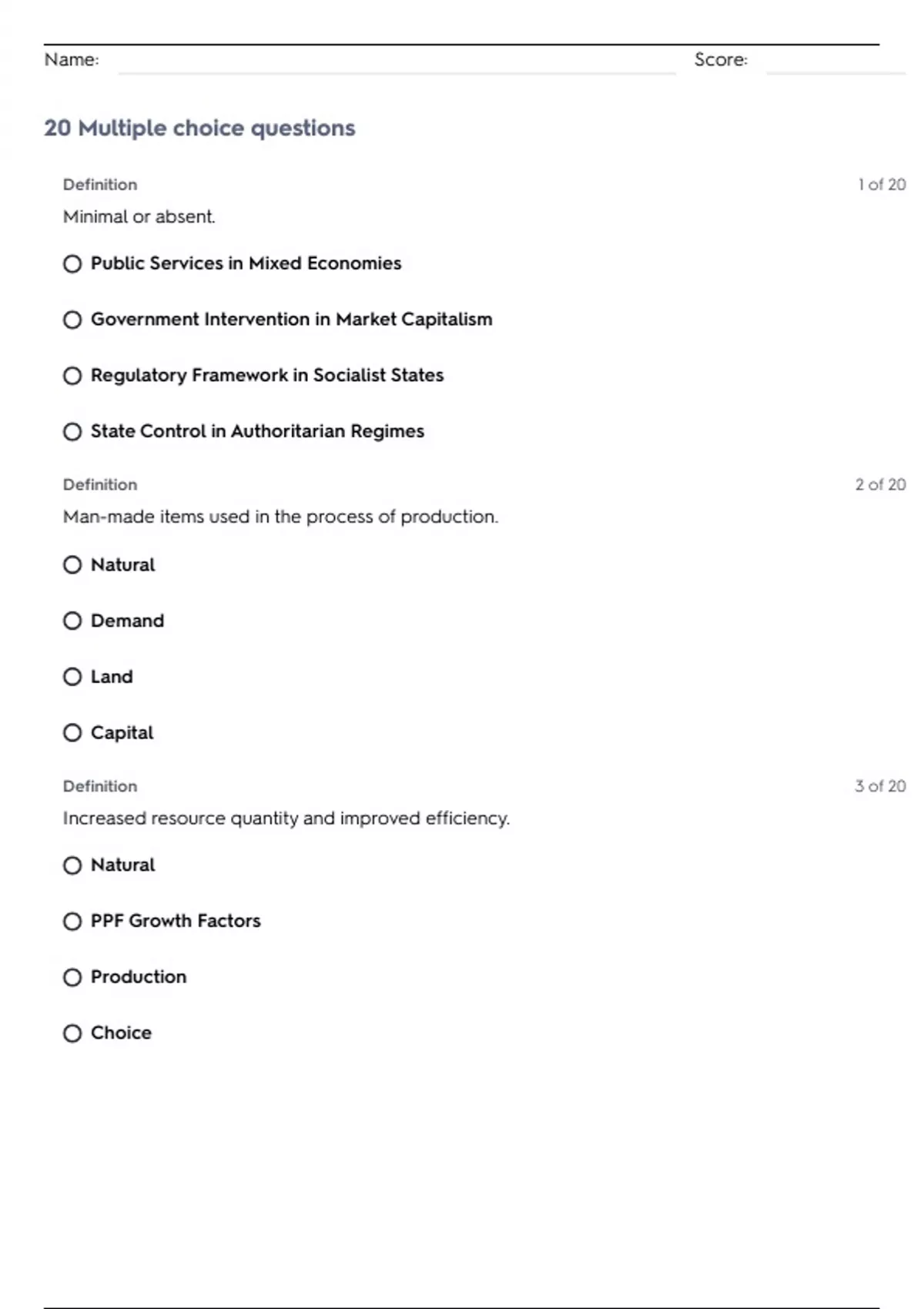This screenshot has width=924, height=1309.
Task: Select 'PPF Growth Factors' option
Action: pyautogui.click(x=72, y=922)
